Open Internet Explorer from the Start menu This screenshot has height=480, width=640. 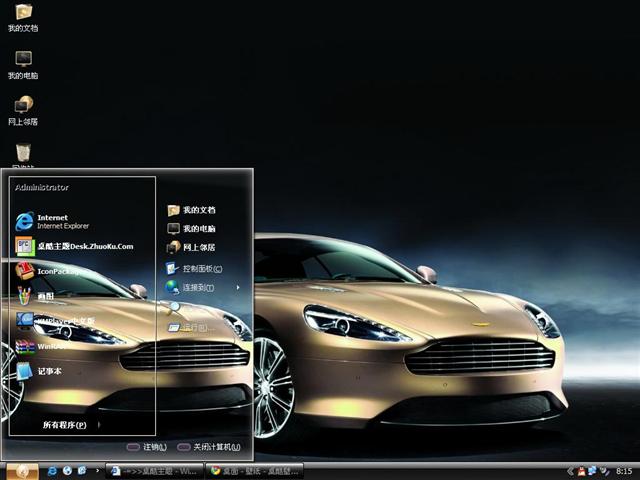tap(62, 221)
